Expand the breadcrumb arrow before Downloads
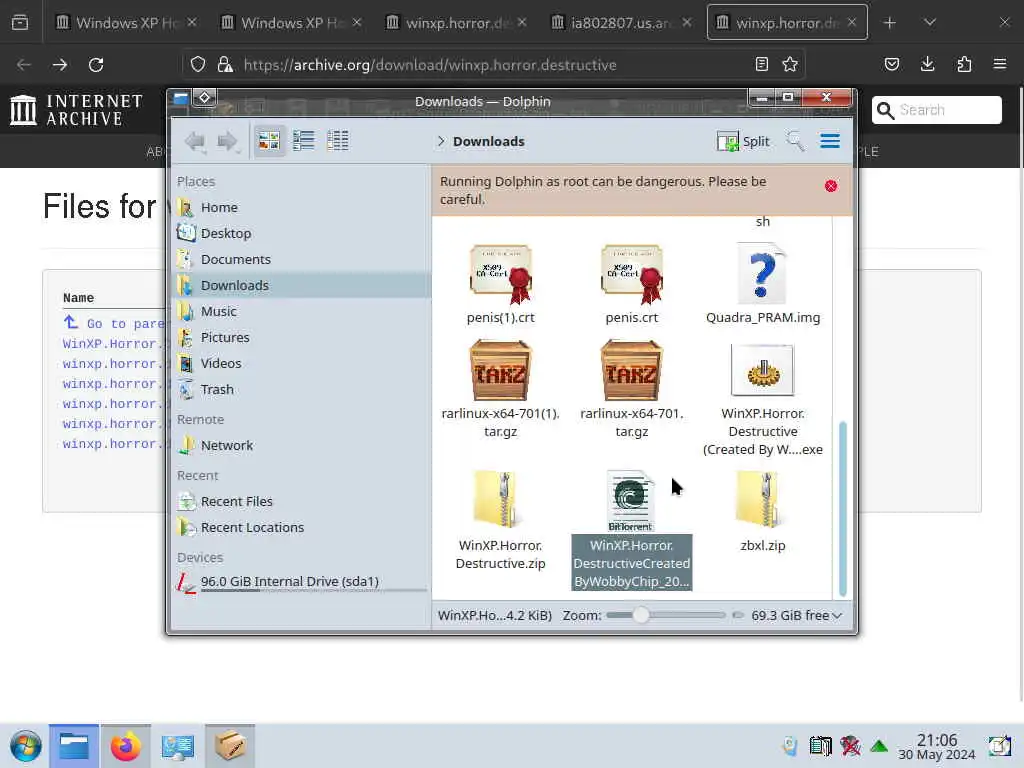The image size is (1024, 768). point(441,141)
